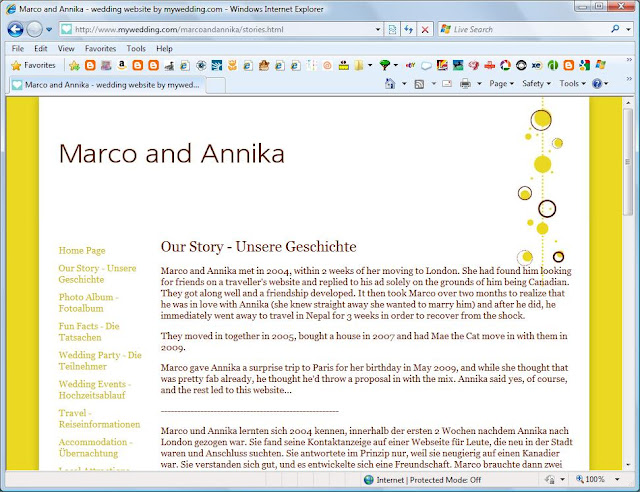Open the recent pages dropdown beside Forward

[49, 29]
